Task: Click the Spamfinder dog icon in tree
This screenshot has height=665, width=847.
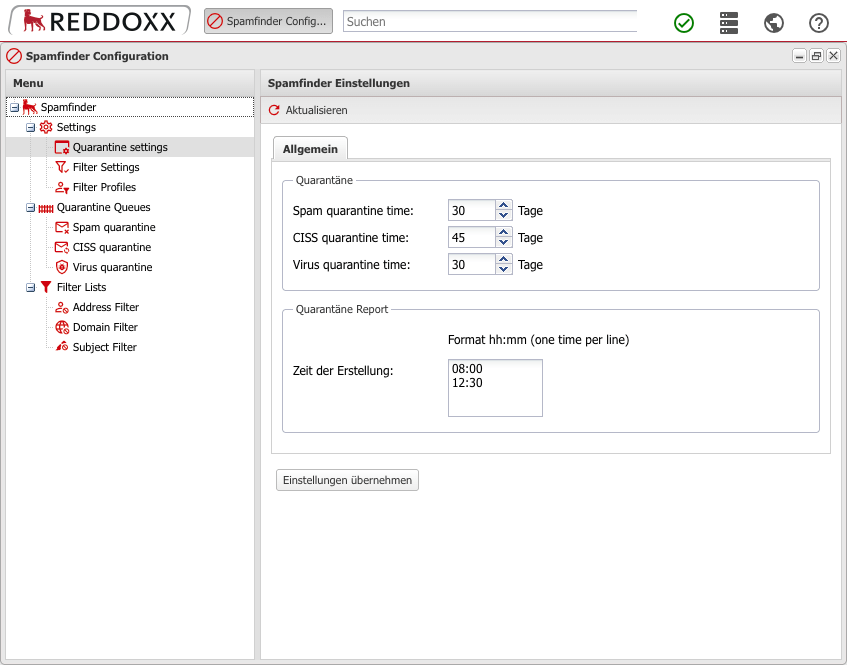Action: click(30, 107)
